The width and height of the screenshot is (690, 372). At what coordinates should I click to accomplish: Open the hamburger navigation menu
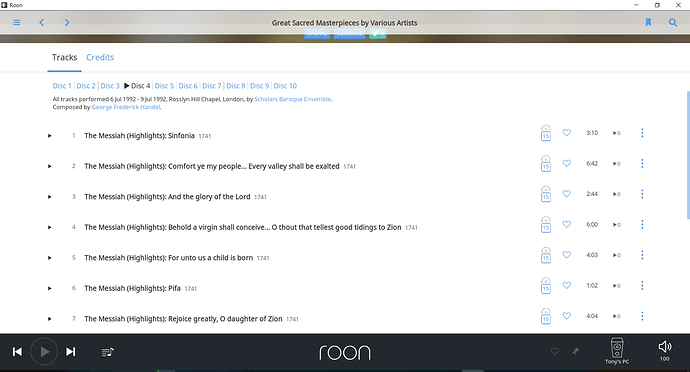[17, 22]
